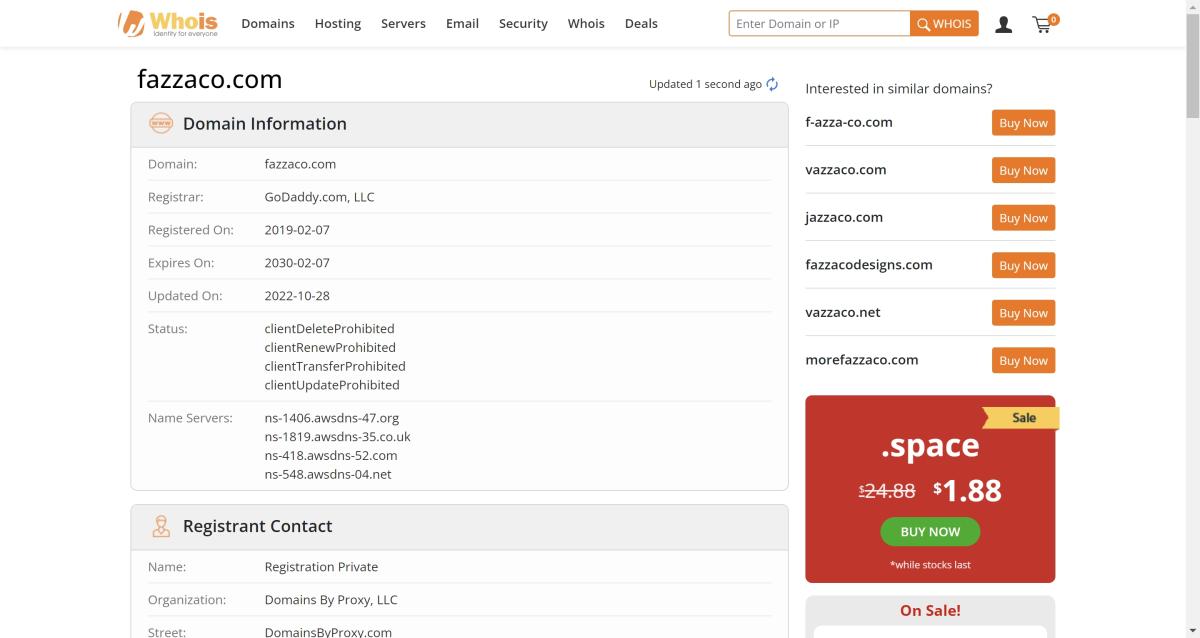This screenshot has width=1200, height=638.
Task: Buy Now for jazzaco.com
Action: pyautogui.click(x=1023, y=218)
